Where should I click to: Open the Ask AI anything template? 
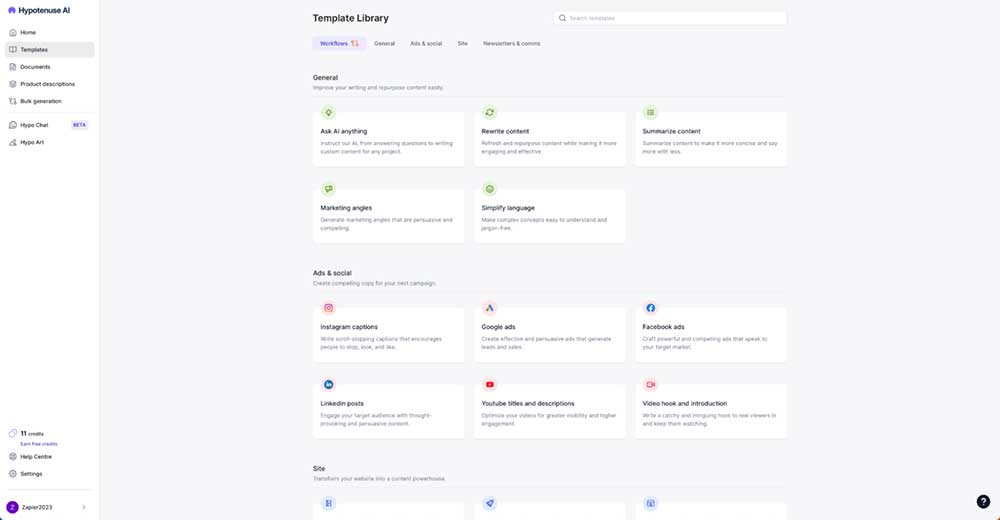388,138
